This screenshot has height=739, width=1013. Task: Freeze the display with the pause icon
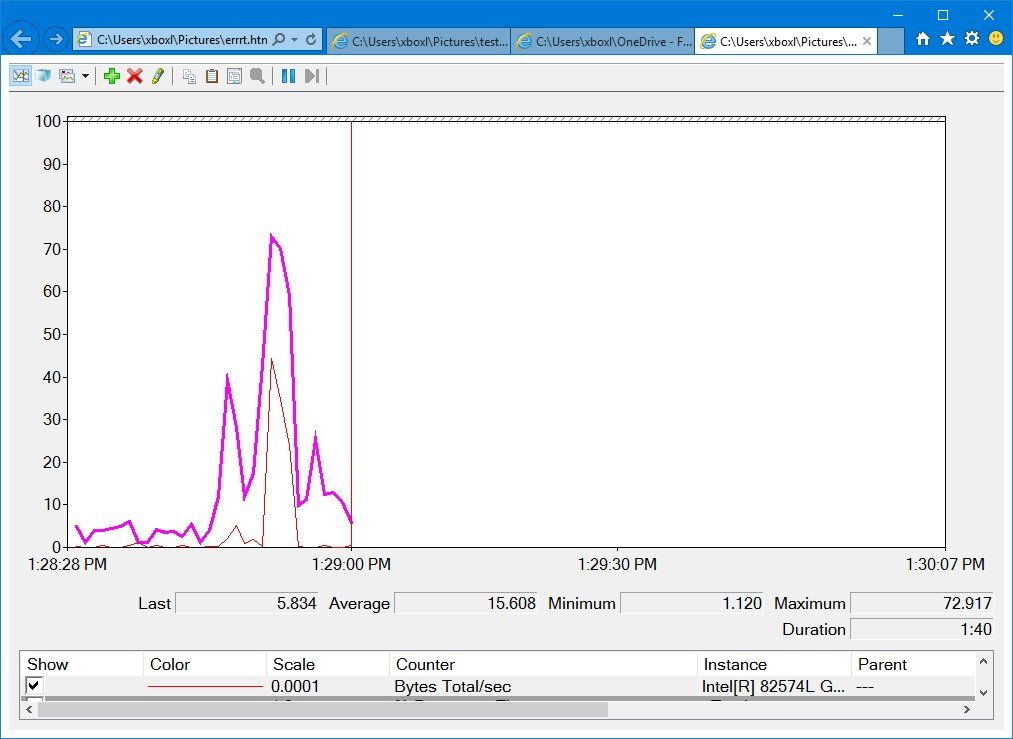286,75
